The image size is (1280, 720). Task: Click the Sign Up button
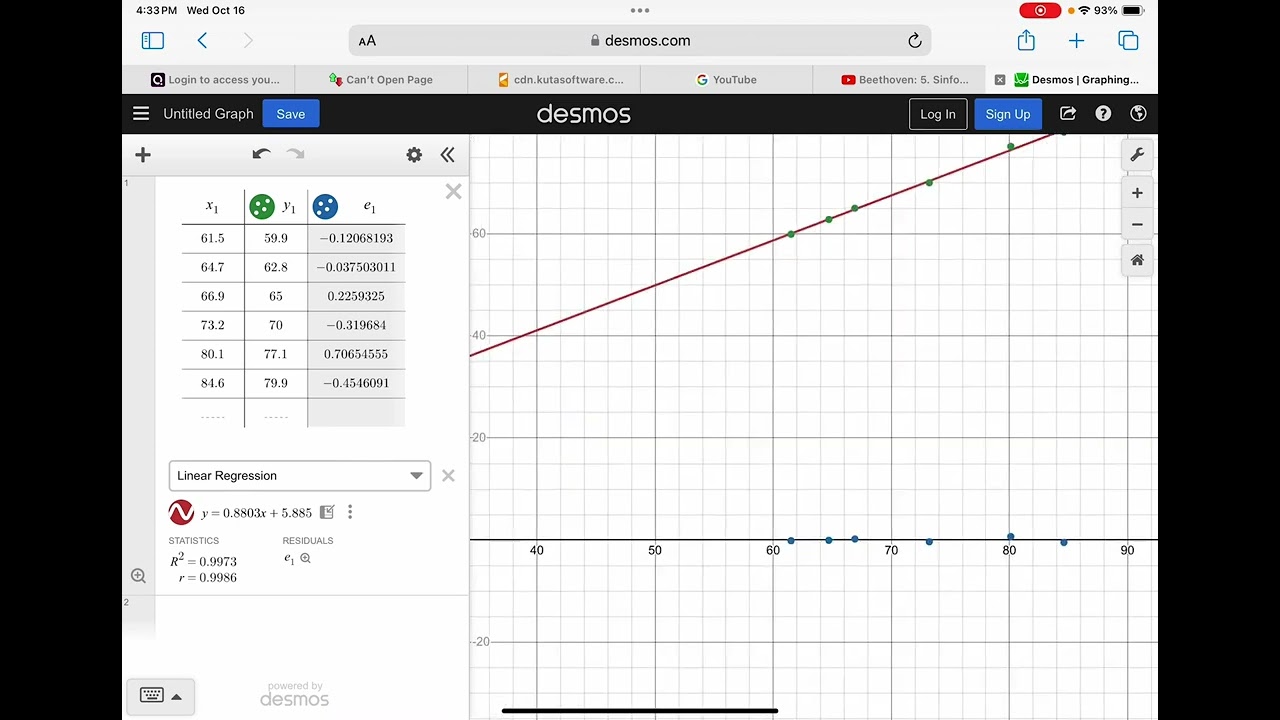[x=1008, y=114]
